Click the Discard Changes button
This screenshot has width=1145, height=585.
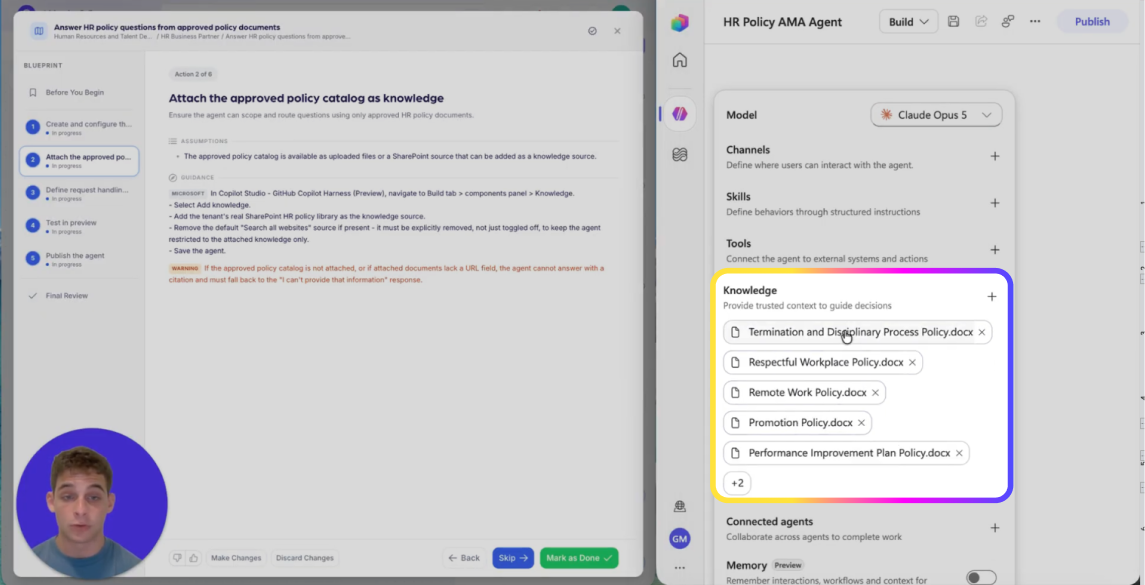305,558
